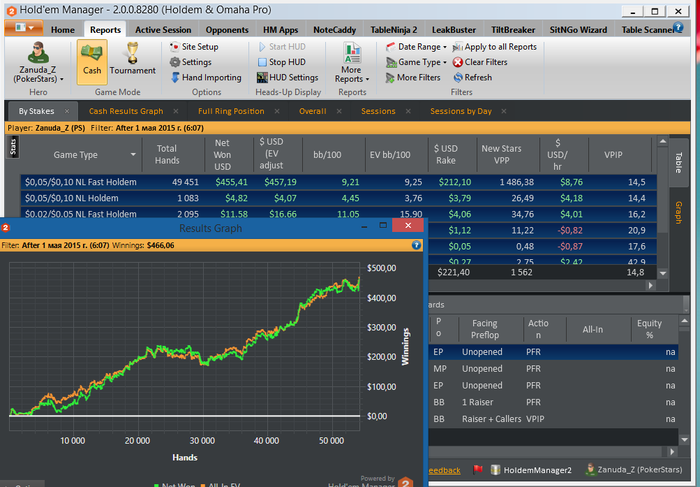Image resolution: width=700 pixels, height=487 pixels.
Task: Open the vertical Stats side panel tab
Action: [13, 147]
